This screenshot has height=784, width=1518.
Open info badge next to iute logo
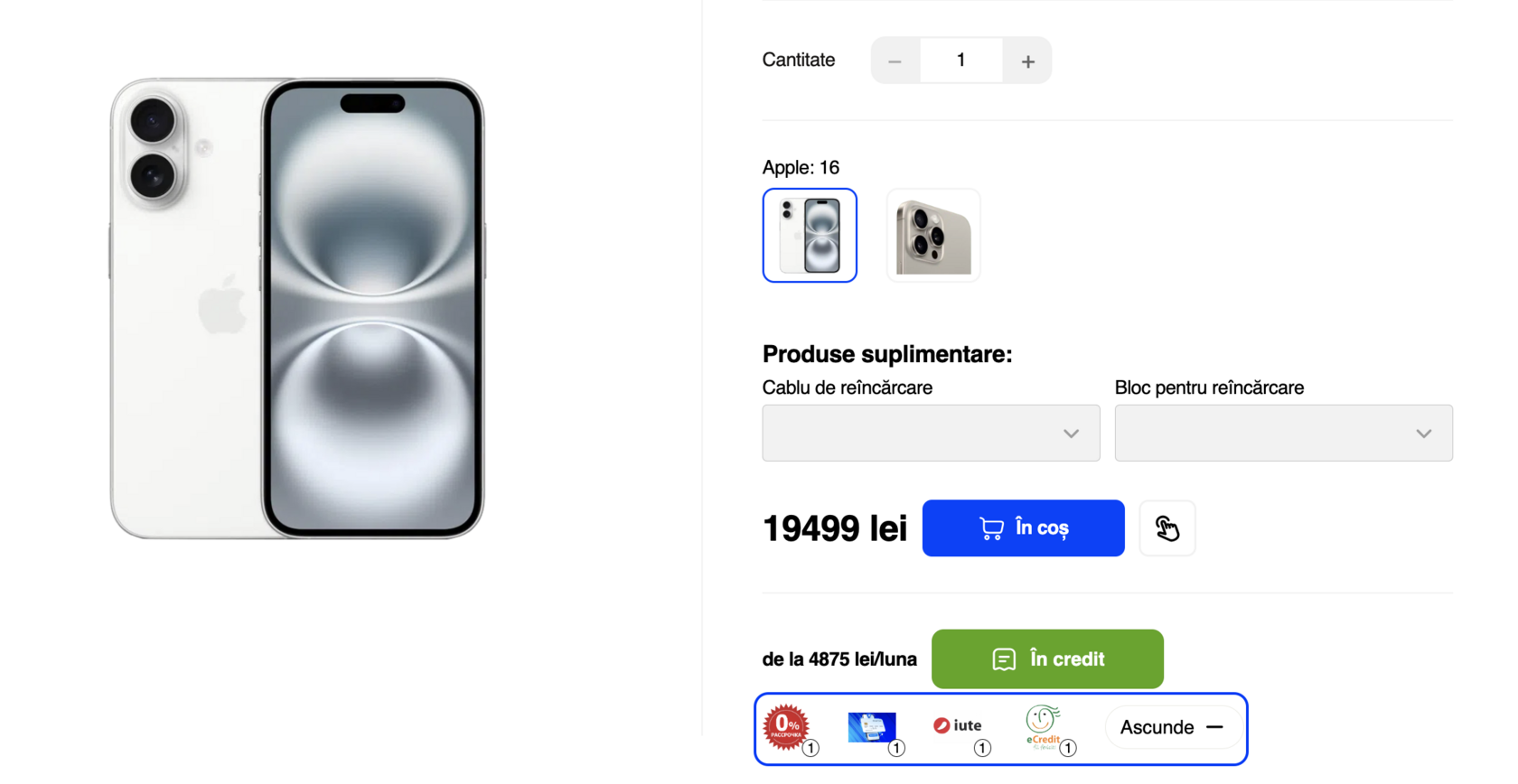click(x=982, y=748)
